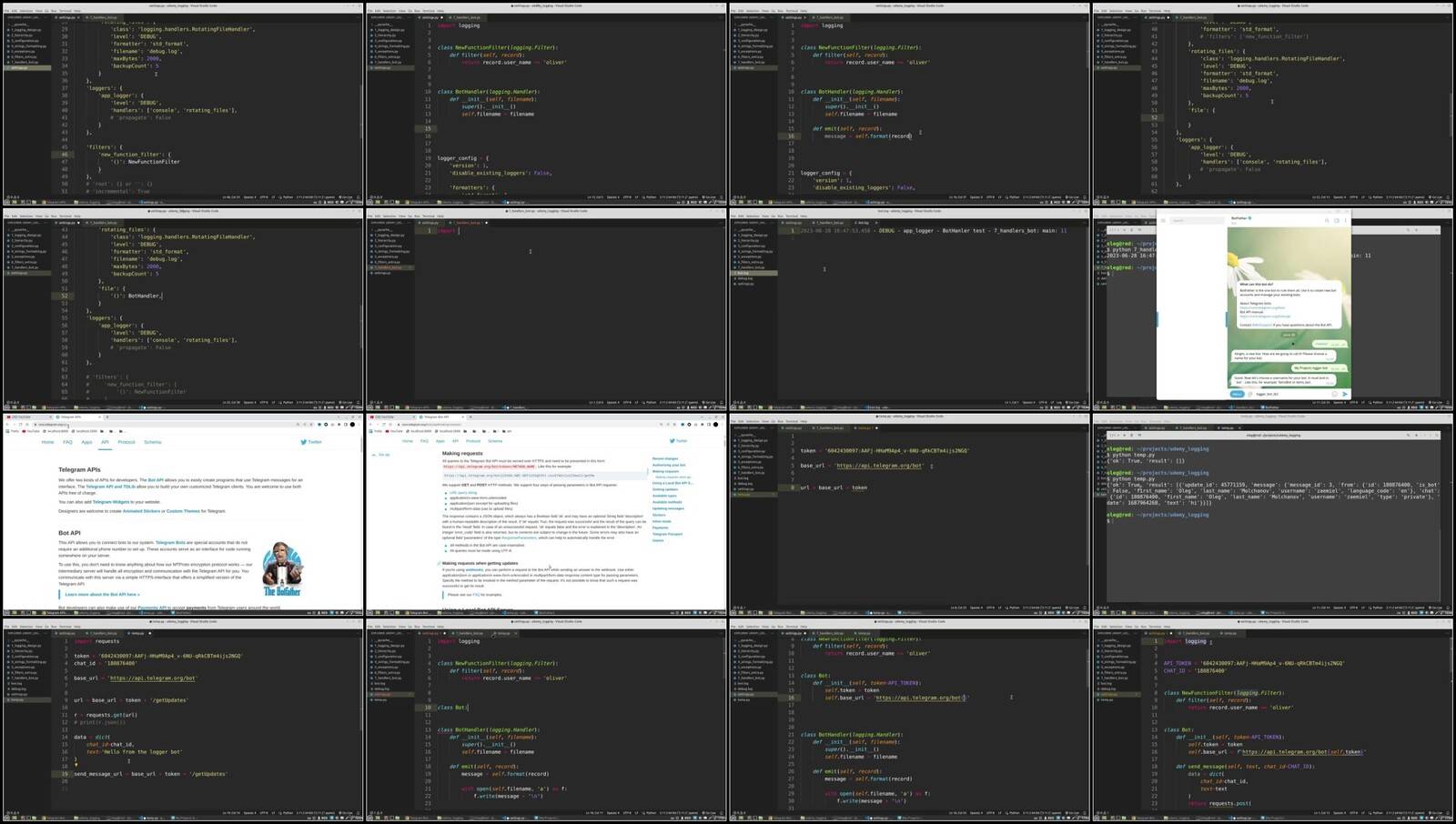
Task: Select thumbnail showing python temp.py terminal output
Action: [x=1274, y=515]
